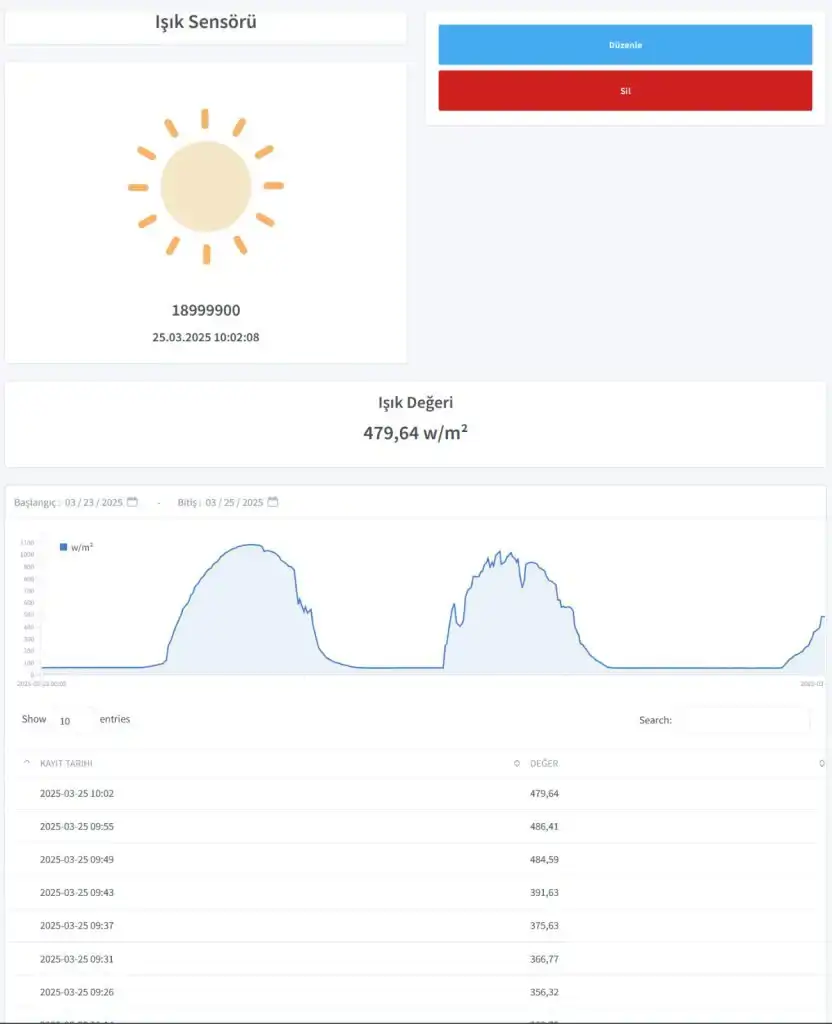Click the sun icon of the light sensor
This screenshot has width=832, height=1024.
click(x=206, y=187)
